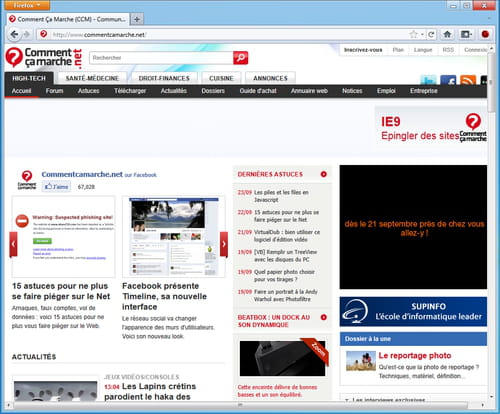Viewport: 500px width, 414px height.
Task: Click the SUPINFO school banner
Action: coord(413,311)
